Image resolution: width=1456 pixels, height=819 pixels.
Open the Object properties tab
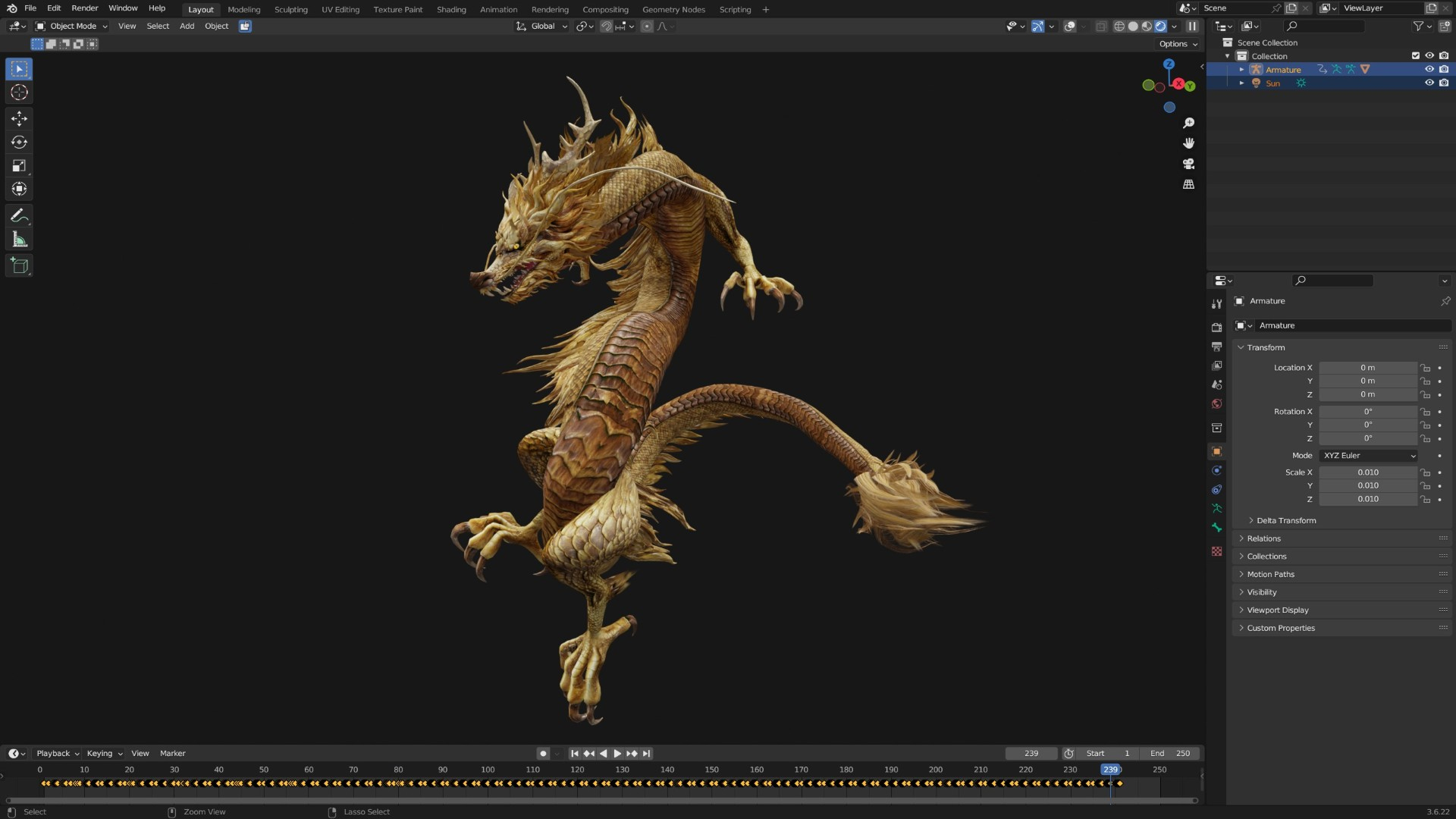pos(1216,451)
